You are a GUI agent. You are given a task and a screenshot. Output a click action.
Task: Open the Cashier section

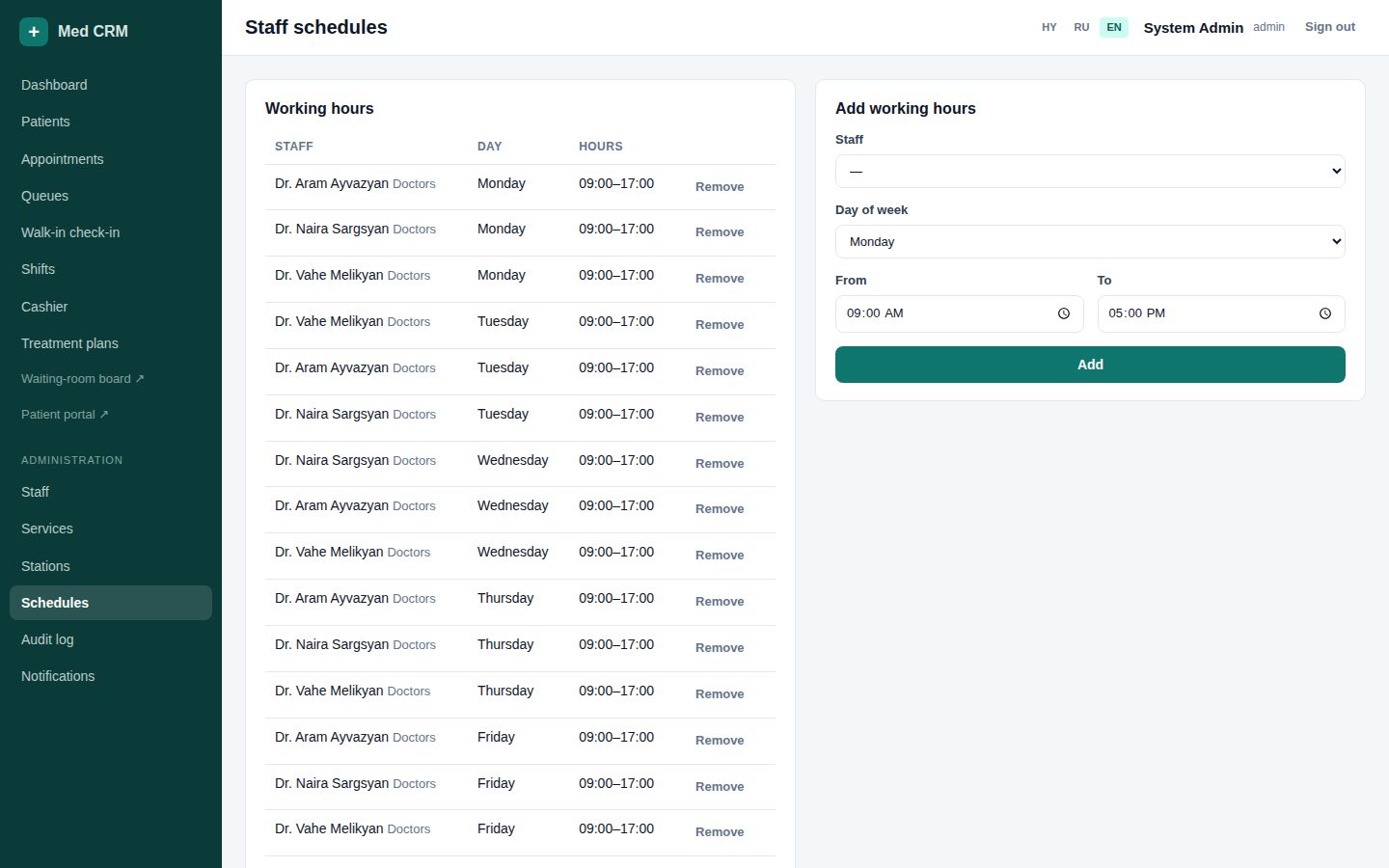coord(111,307)
